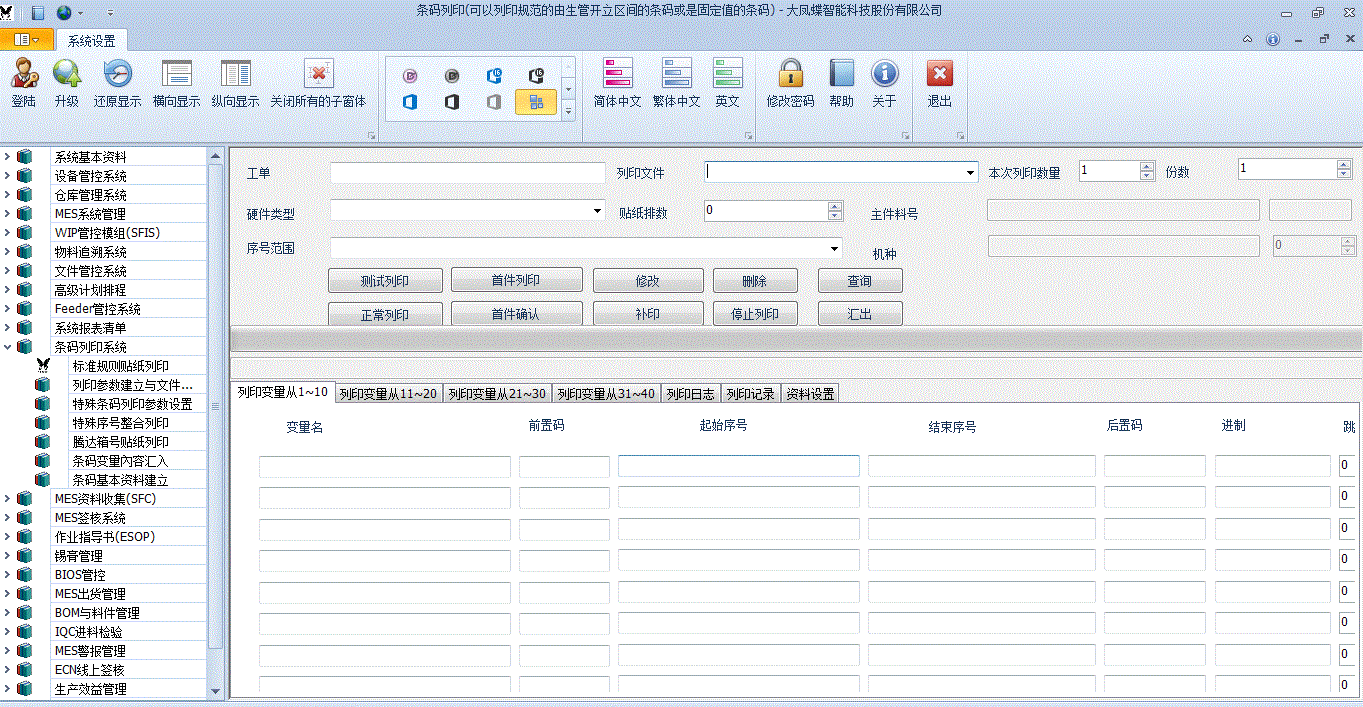
Task: Switch to 列印变量从21~30 tab
Action: tap(497, 394)
